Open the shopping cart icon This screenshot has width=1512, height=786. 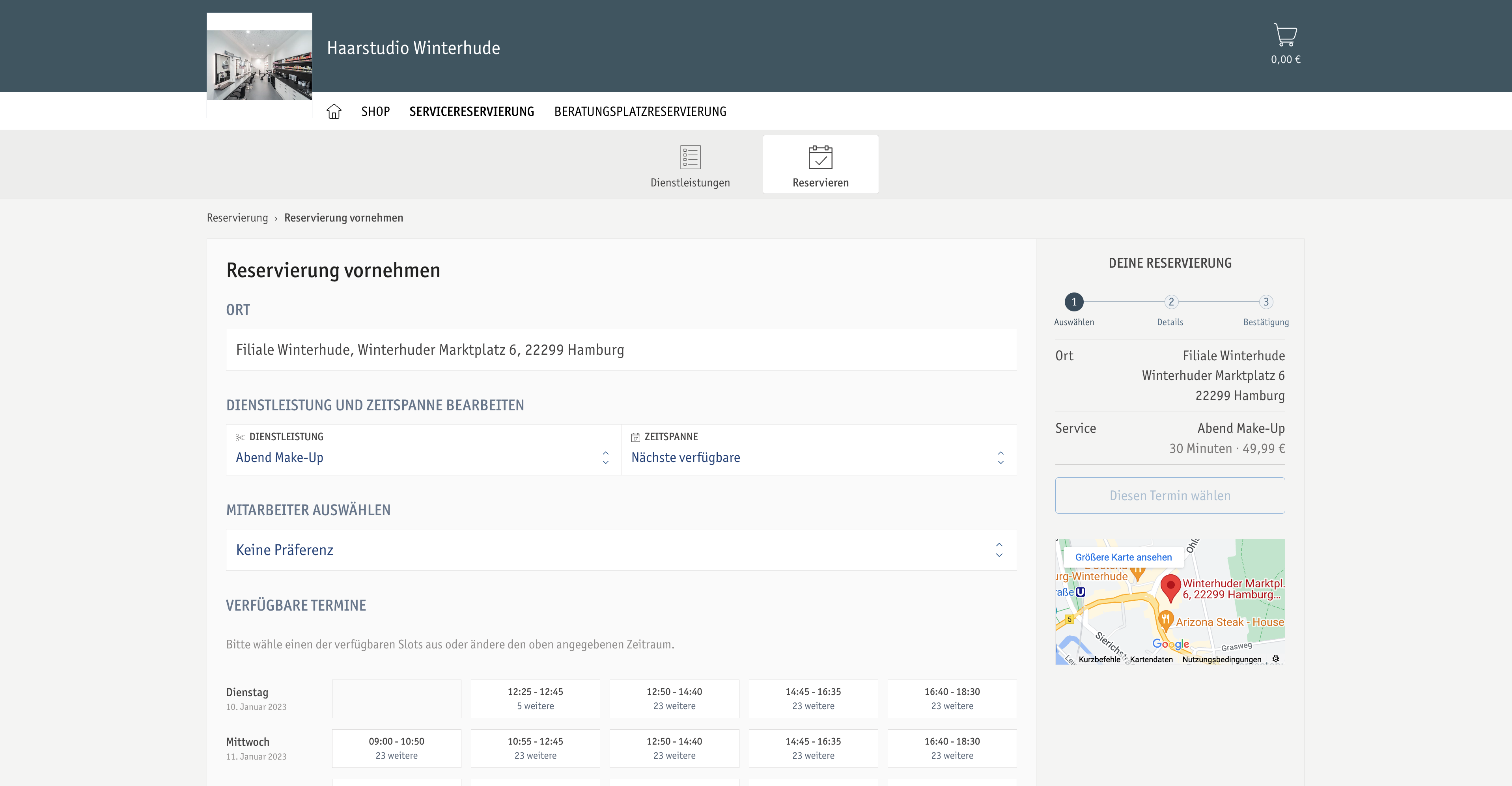[x=1285, y=35]
